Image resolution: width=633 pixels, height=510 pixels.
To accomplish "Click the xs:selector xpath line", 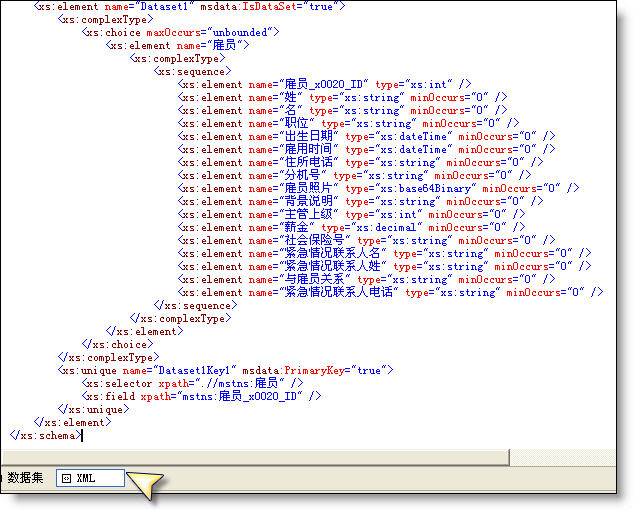I will pos(193,383).
